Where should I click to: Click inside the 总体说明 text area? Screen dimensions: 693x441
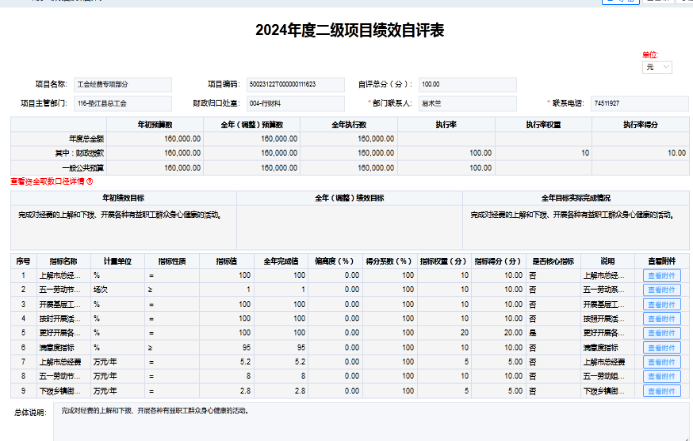coord(373,422)
